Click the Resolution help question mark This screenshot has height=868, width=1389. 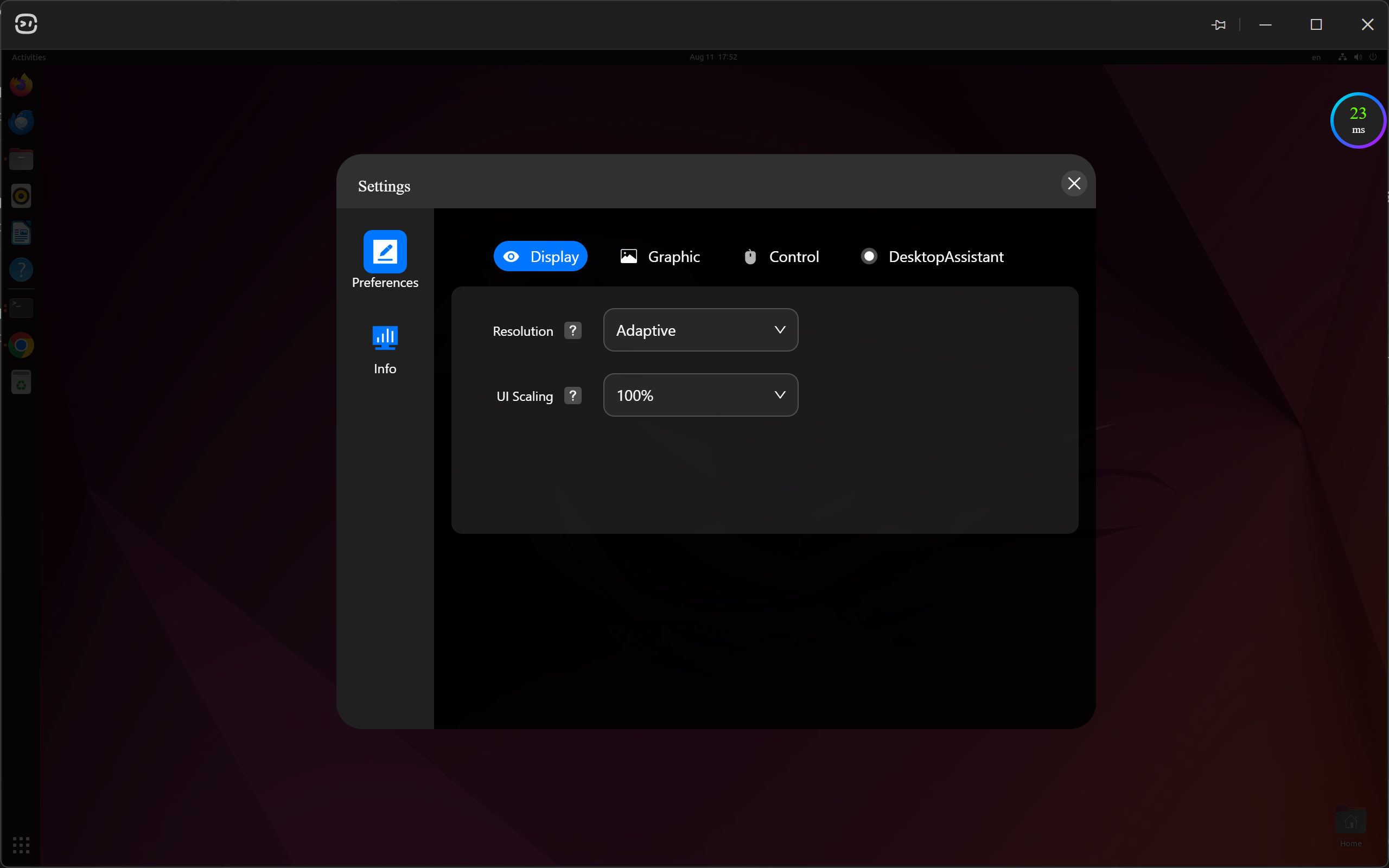572,331
